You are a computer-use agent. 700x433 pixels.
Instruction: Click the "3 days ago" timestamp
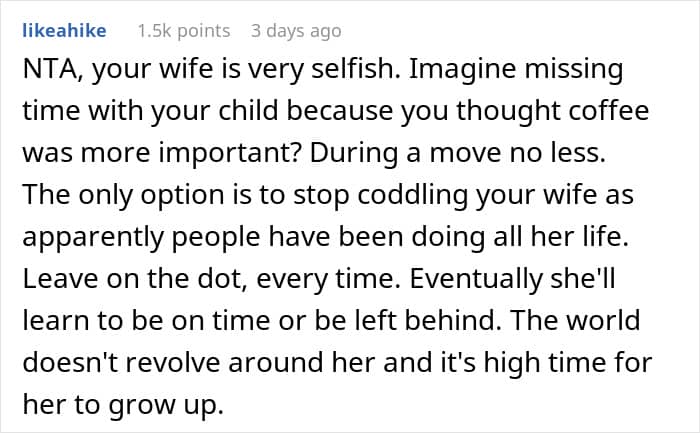coord(296,31)
